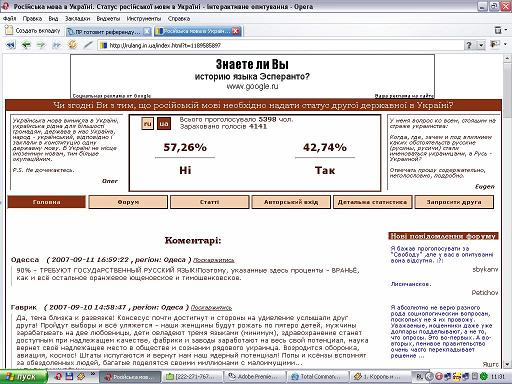
Task: Click the page's vertical scrollbar down arrow
Action: 507,364
